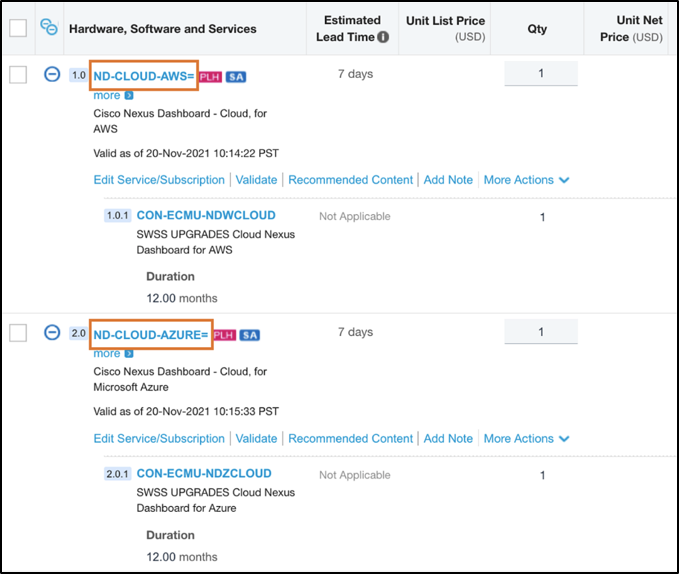Click Add Note for the AWS line
This screenshot has height=574, width=679.
coord(448,180)
